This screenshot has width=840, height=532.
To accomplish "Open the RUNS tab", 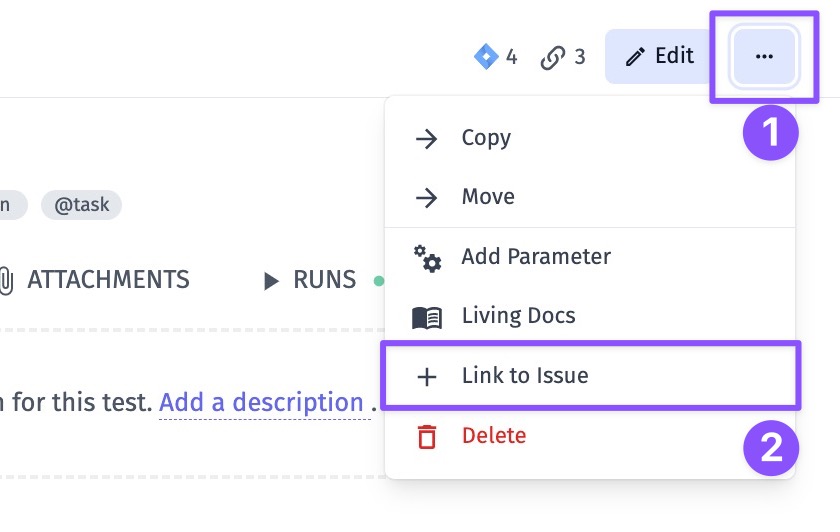I will point(323,280).
